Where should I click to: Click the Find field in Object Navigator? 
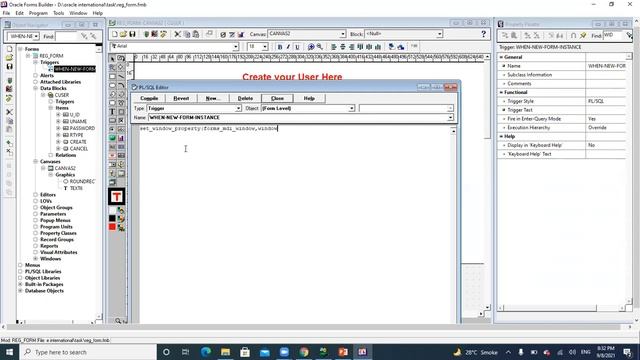click(66, 36)
